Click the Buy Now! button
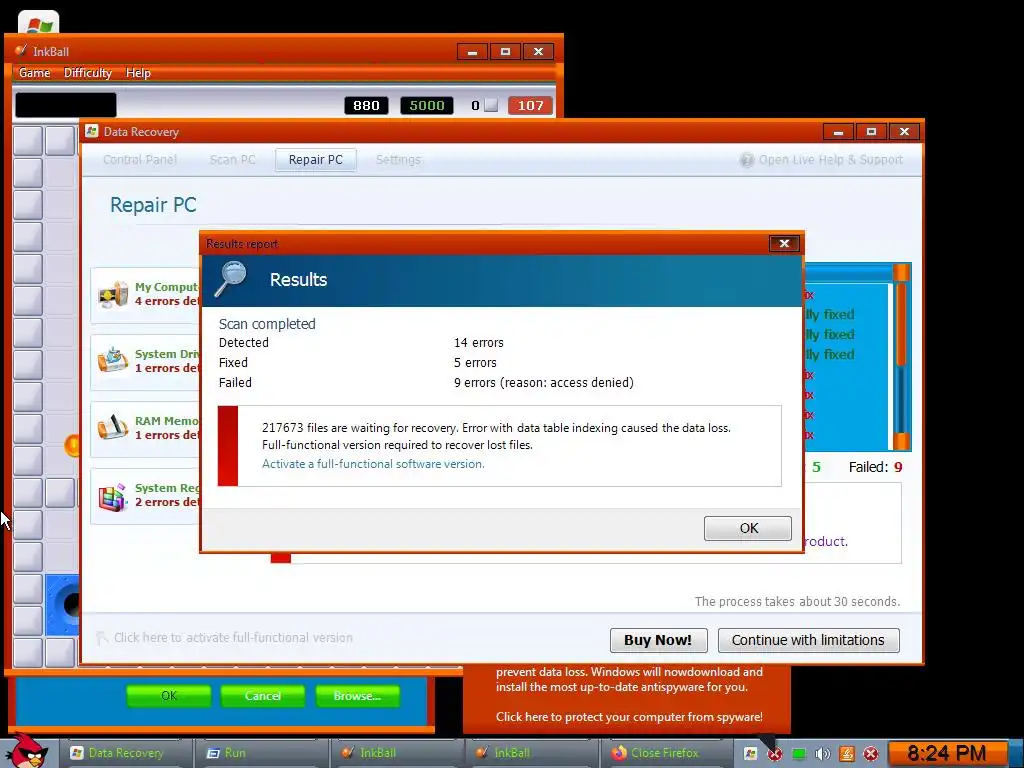 [658, 640]
